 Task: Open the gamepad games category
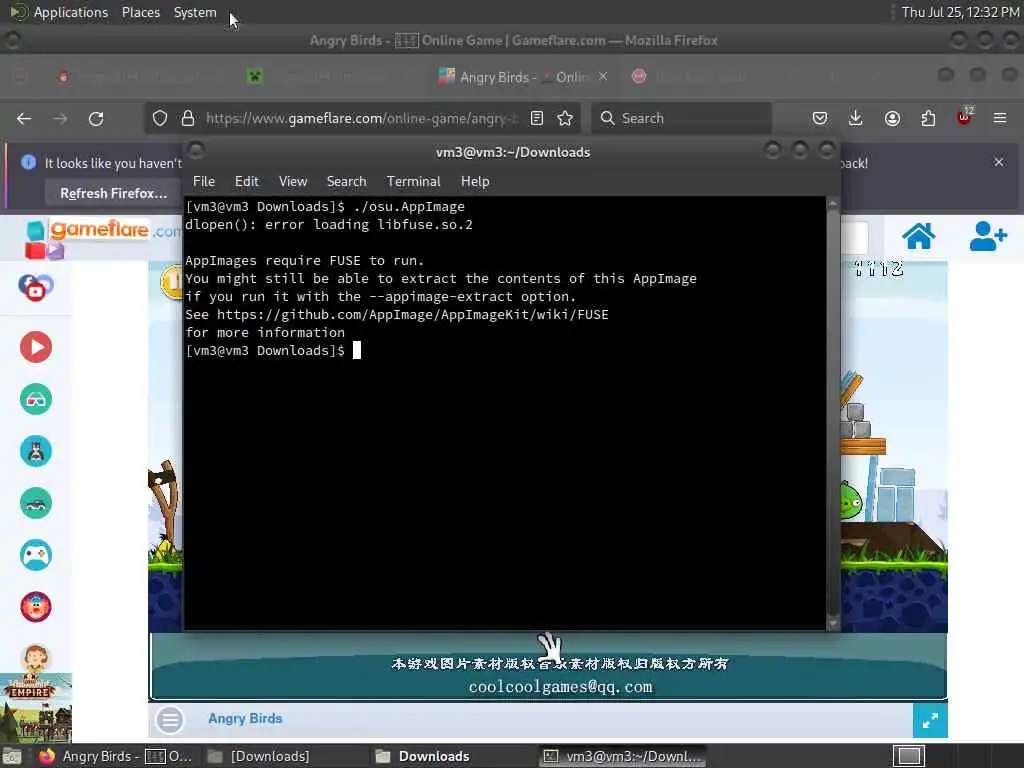click(36, 555)
